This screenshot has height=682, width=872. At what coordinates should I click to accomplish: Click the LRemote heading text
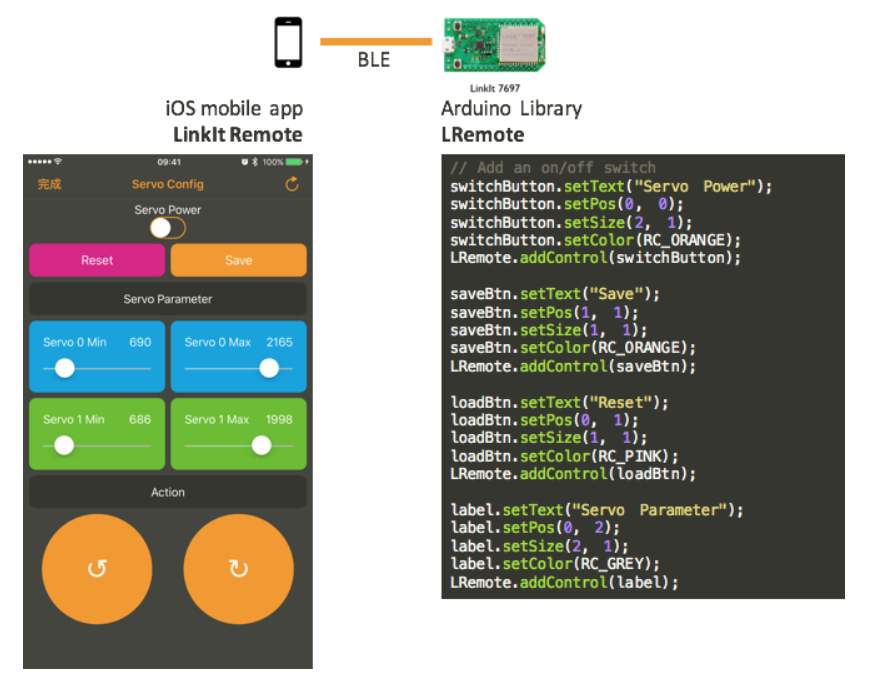(x=483, y=135)
